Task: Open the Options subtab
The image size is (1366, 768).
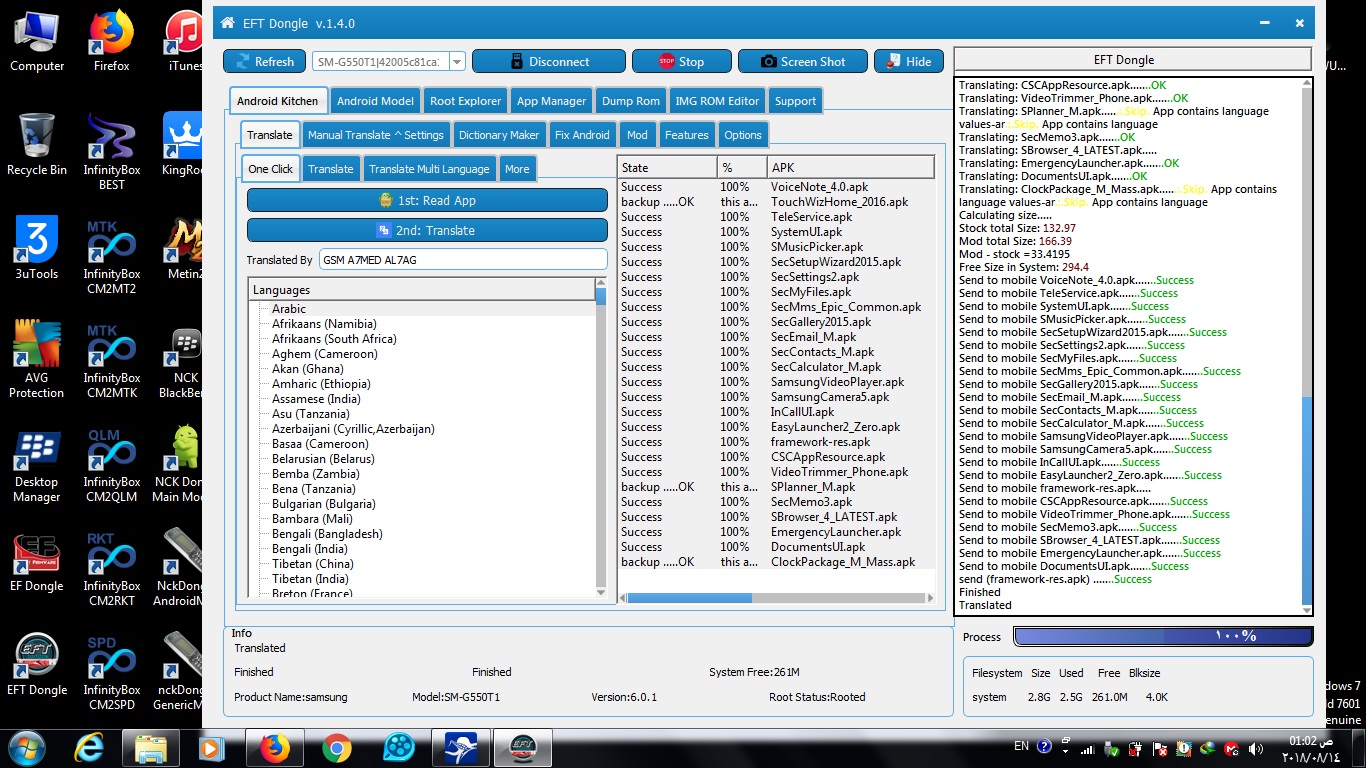Action: [x=743, y=135]
